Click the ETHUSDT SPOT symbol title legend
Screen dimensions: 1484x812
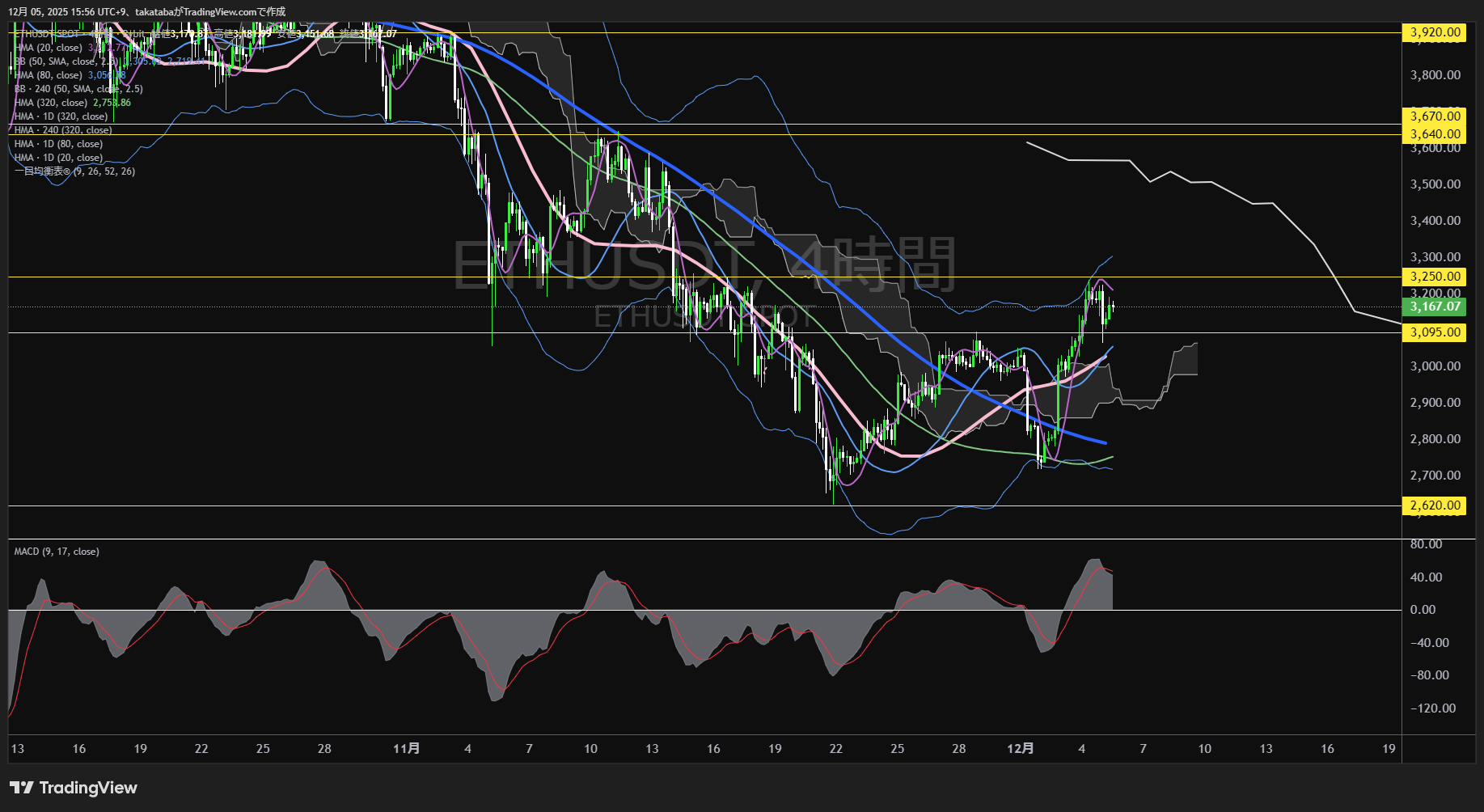coord(49,34)
